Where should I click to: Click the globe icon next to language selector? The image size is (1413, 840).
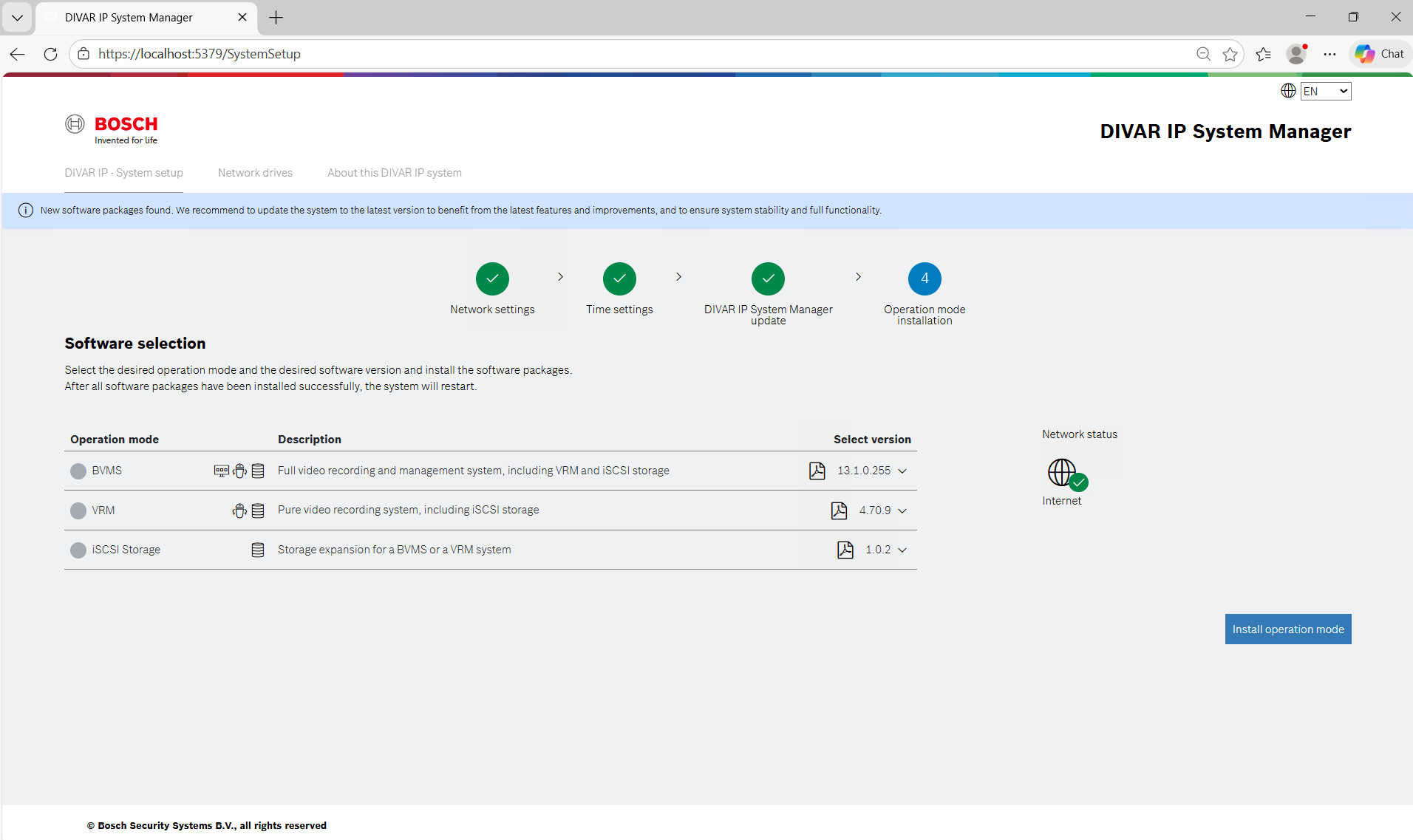coord(1288,90)
